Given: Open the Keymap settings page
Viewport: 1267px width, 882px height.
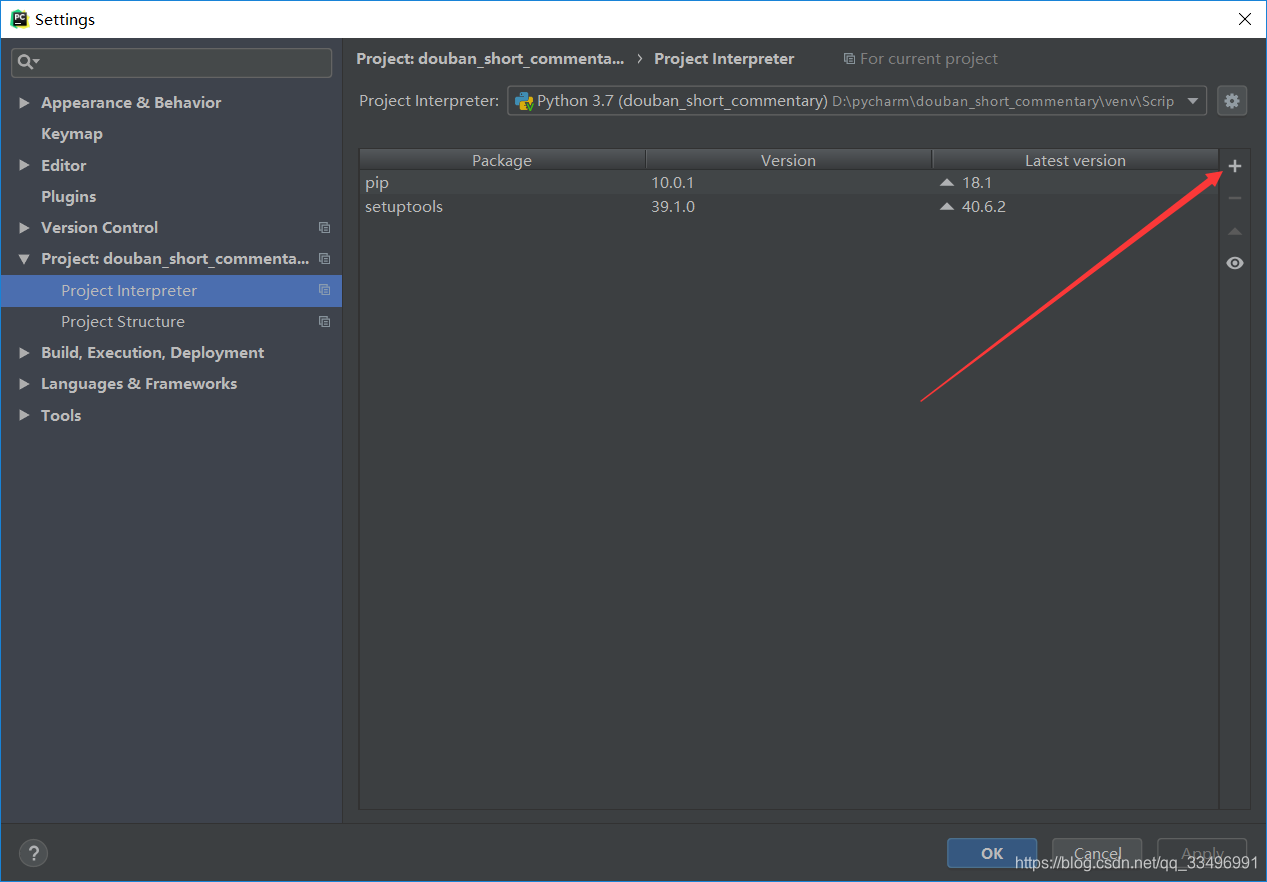Looking at the screenshot, I should [x=72, y=134].
